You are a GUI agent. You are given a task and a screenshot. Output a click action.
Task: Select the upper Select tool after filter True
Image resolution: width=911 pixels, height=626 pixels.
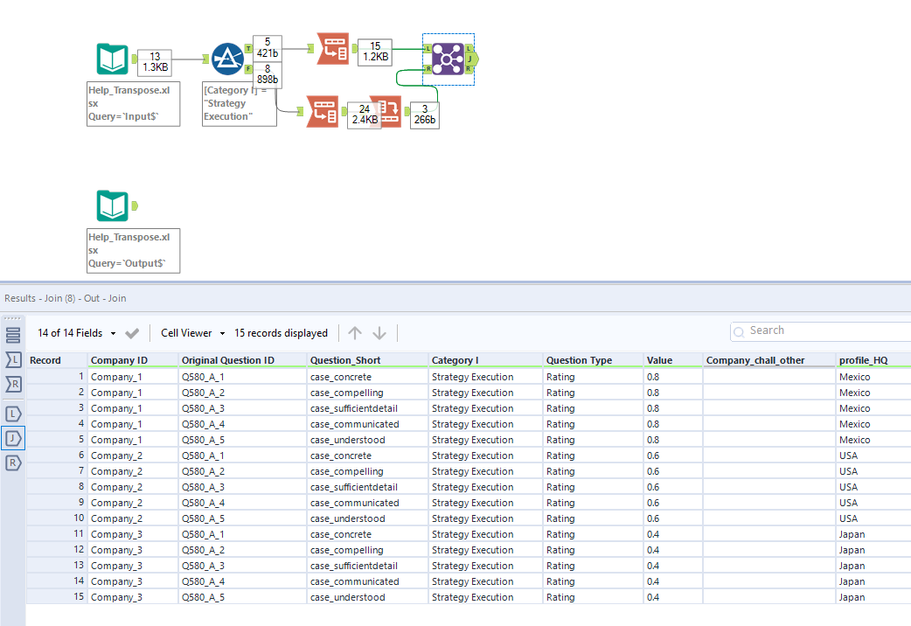[333, 48]
